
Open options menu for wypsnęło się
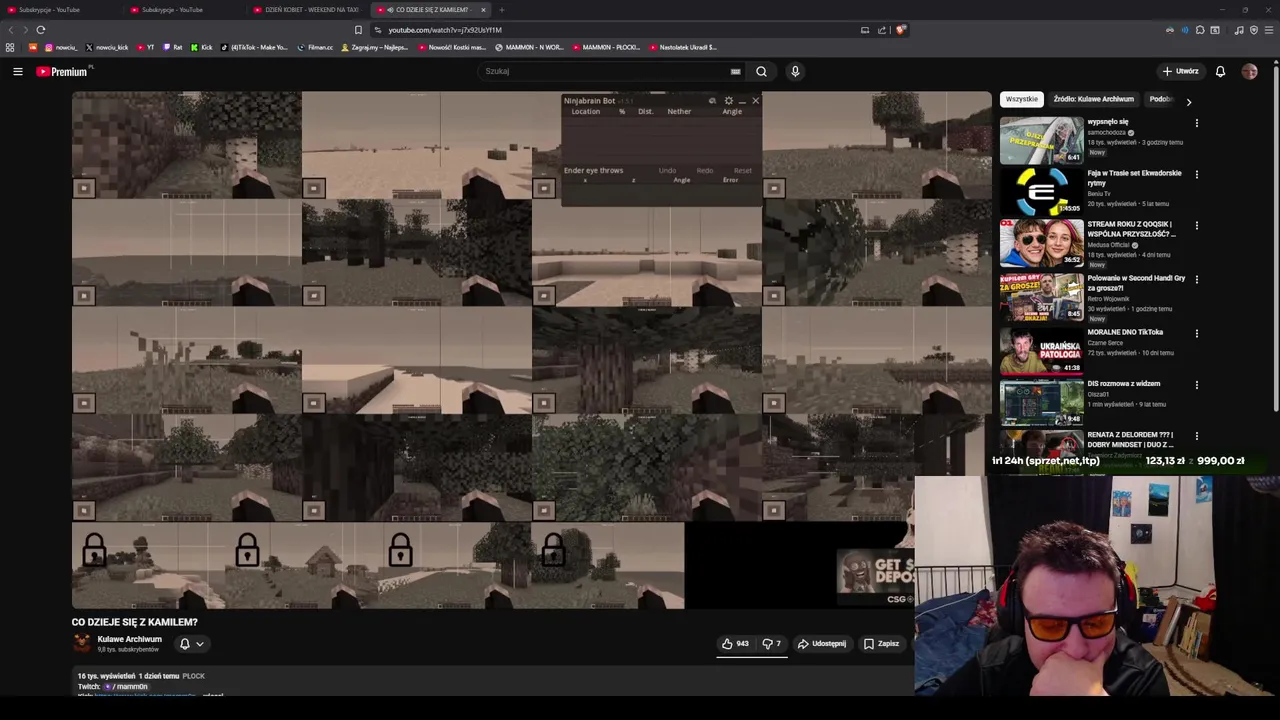click(x=1196, y=123)
